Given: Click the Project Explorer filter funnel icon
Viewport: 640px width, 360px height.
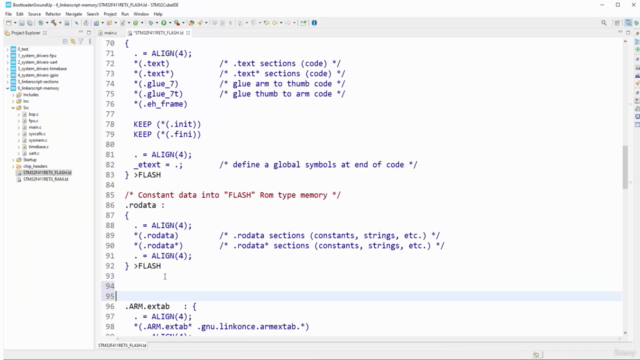Looking at the screenshot, I should (81, 41).
